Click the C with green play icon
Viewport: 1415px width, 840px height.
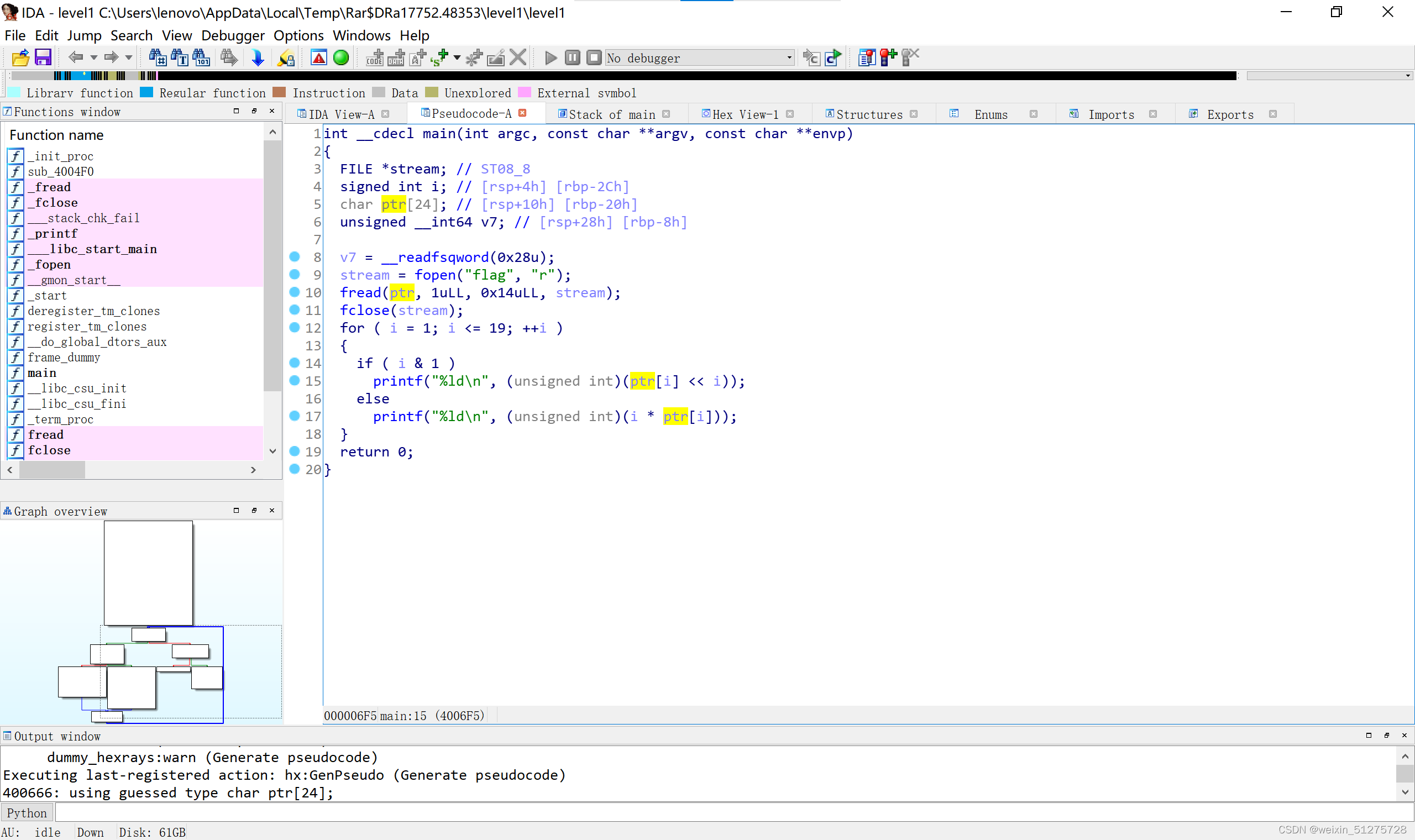(x=833, y=57)
